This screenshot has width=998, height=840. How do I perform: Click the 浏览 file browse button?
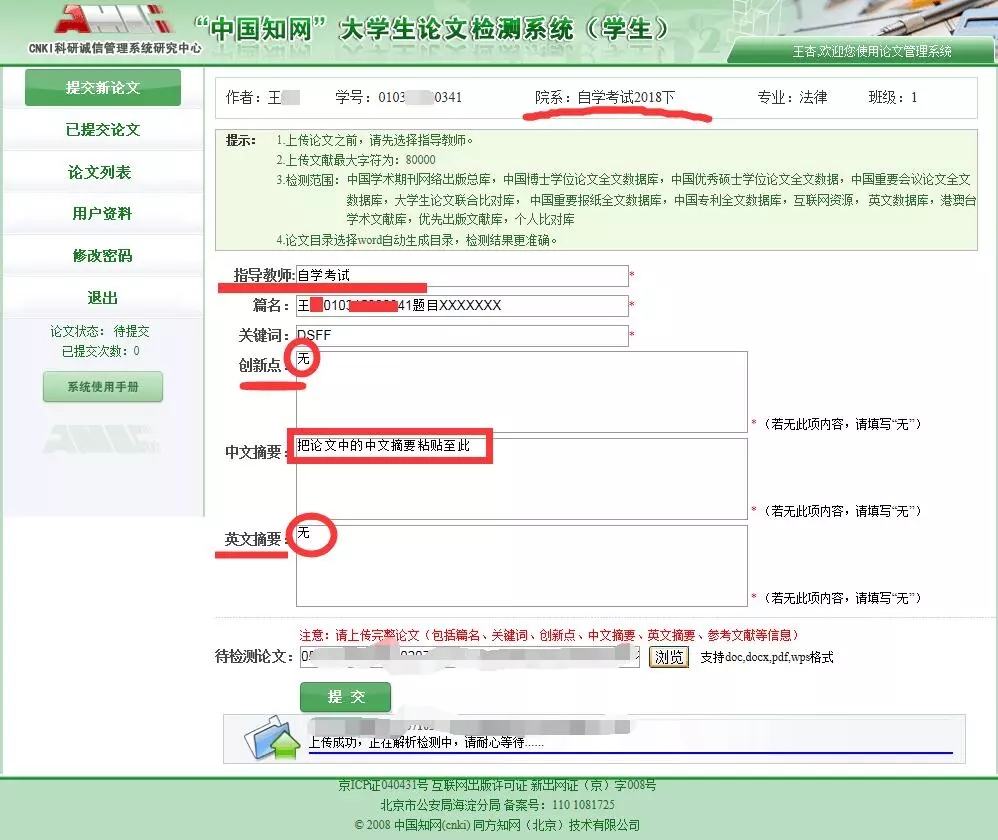click(669, 657)
